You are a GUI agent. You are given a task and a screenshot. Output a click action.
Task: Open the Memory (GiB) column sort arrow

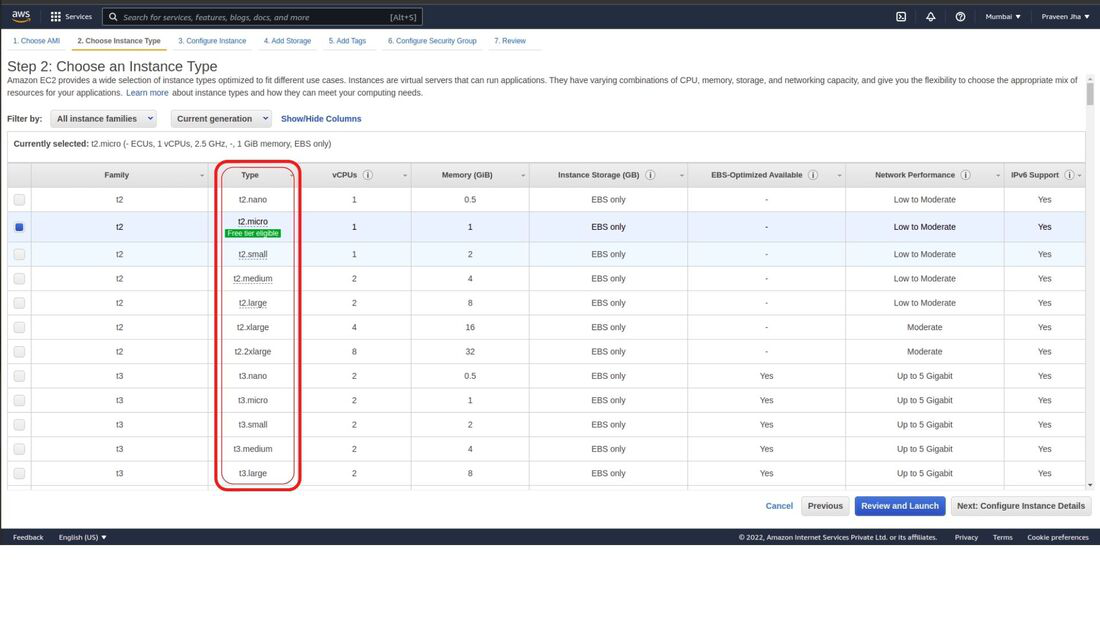(x=523, y=175)
